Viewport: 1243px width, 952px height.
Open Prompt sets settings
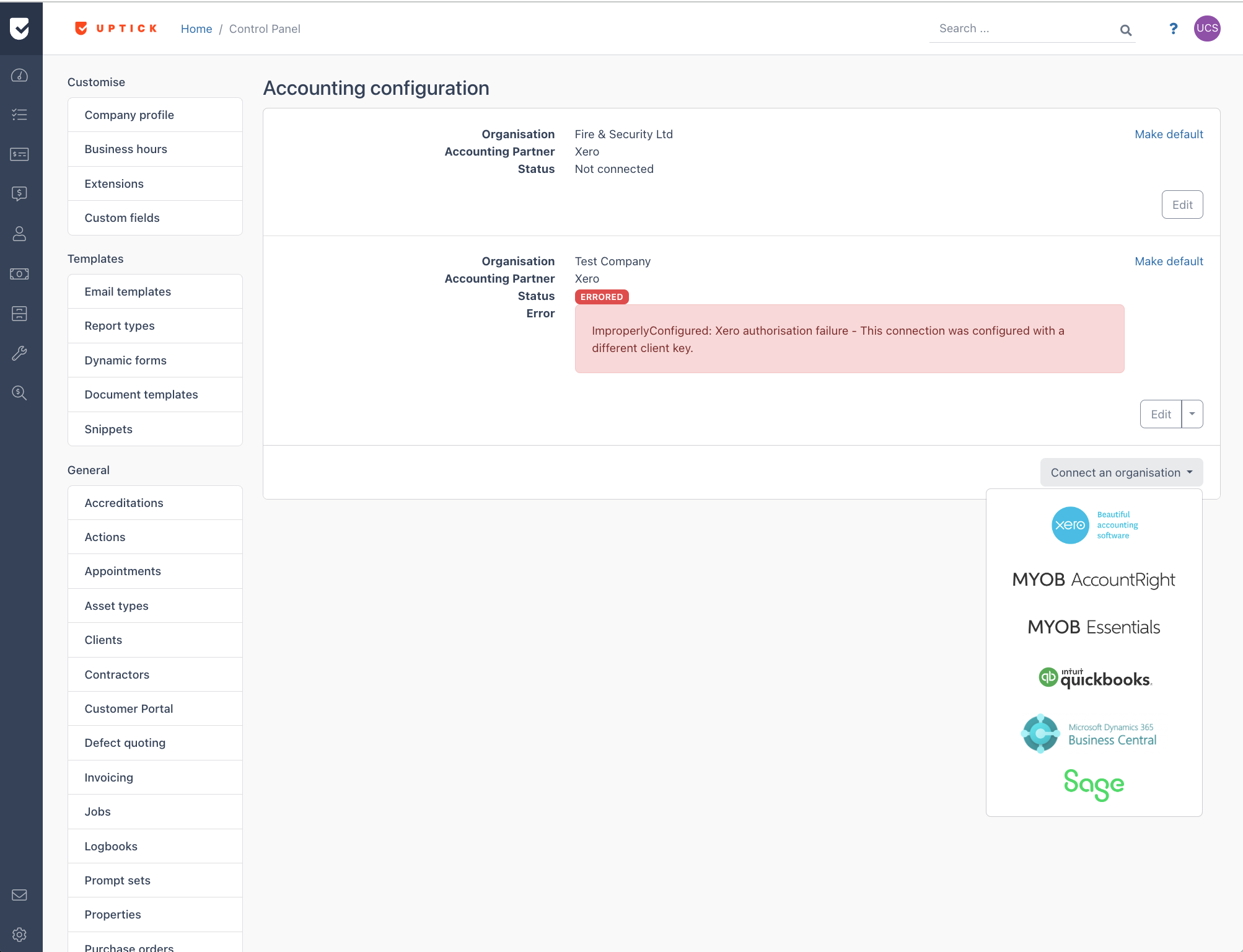coord(155,881)
